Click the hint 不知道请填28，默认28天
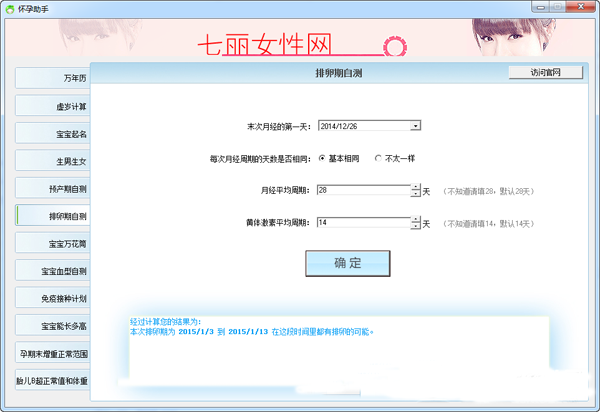 488,191
